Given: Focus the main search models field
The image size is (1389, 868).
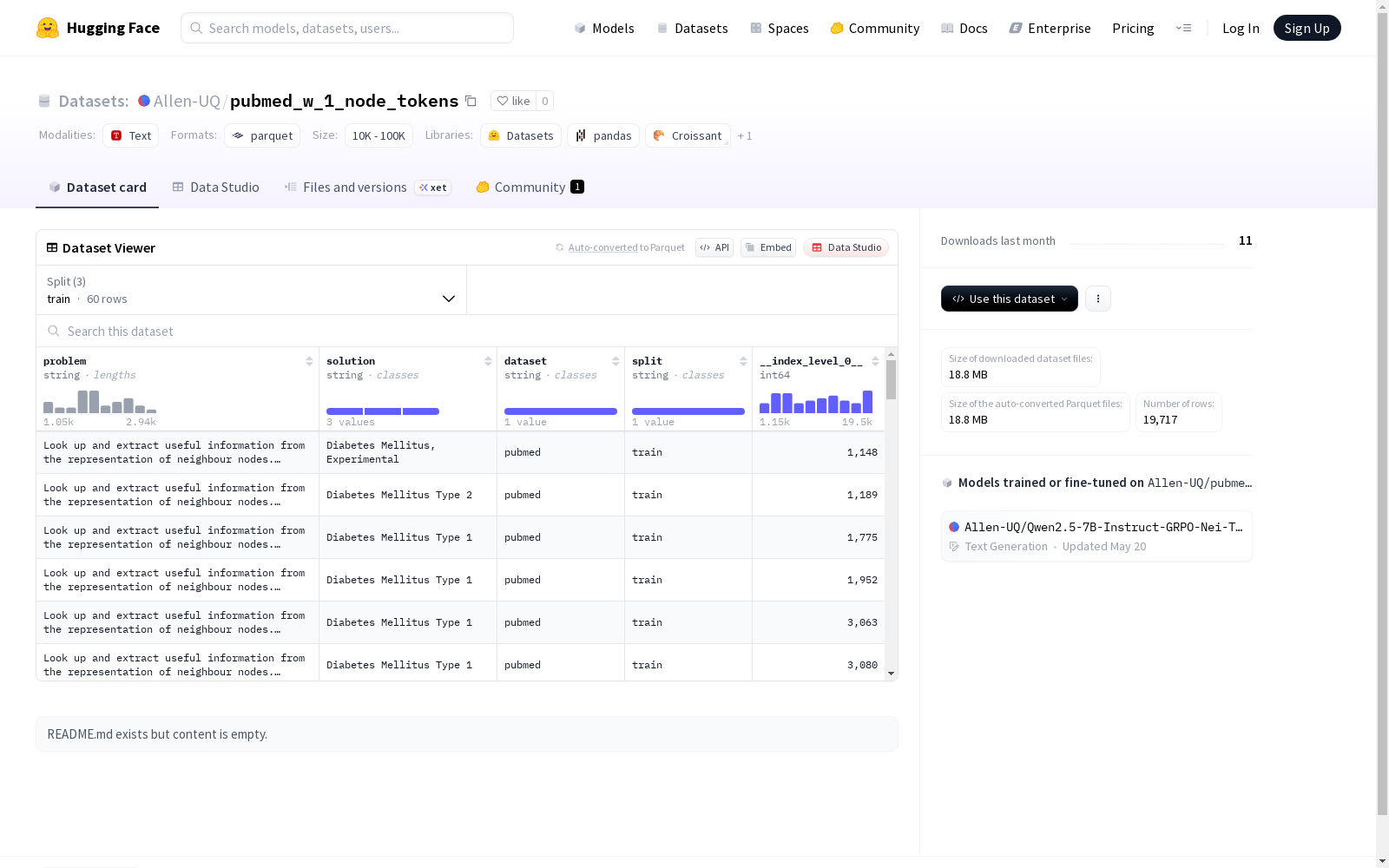Looking at the screenshot, I should coord(347,28).
